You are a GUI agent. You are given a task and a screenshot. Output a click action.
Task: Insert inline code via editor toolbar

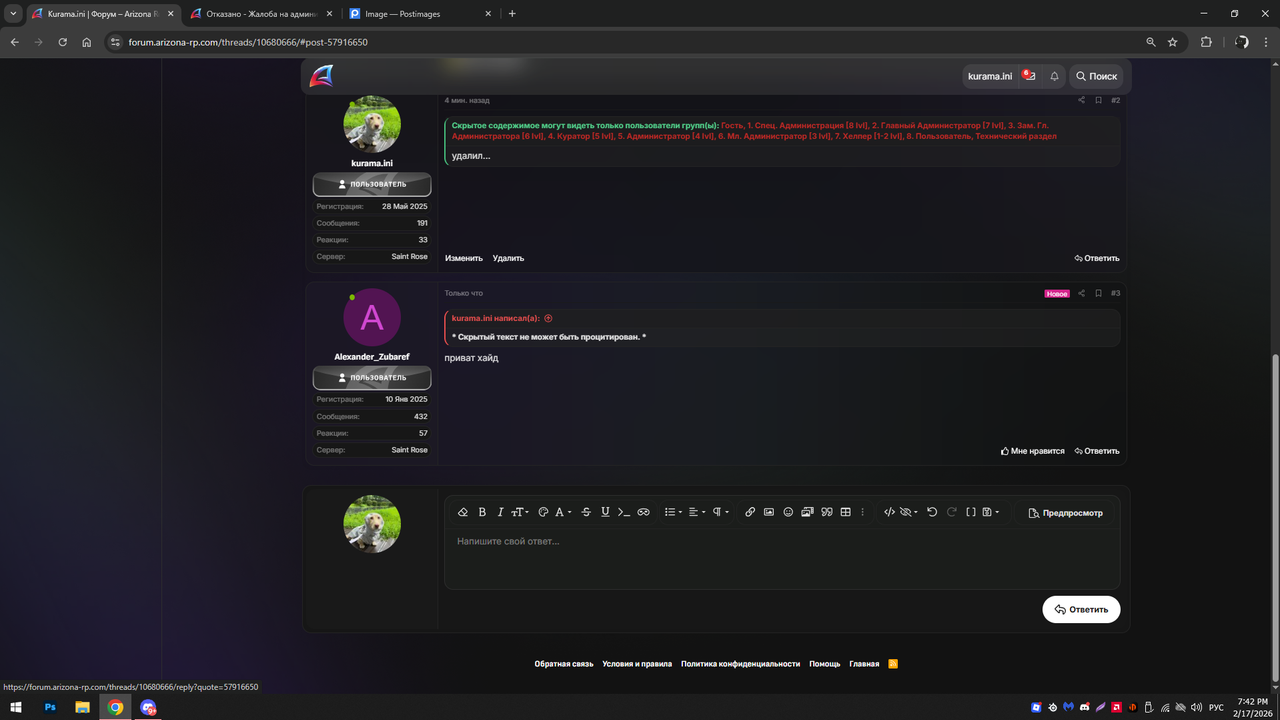[x=624, y=512]
